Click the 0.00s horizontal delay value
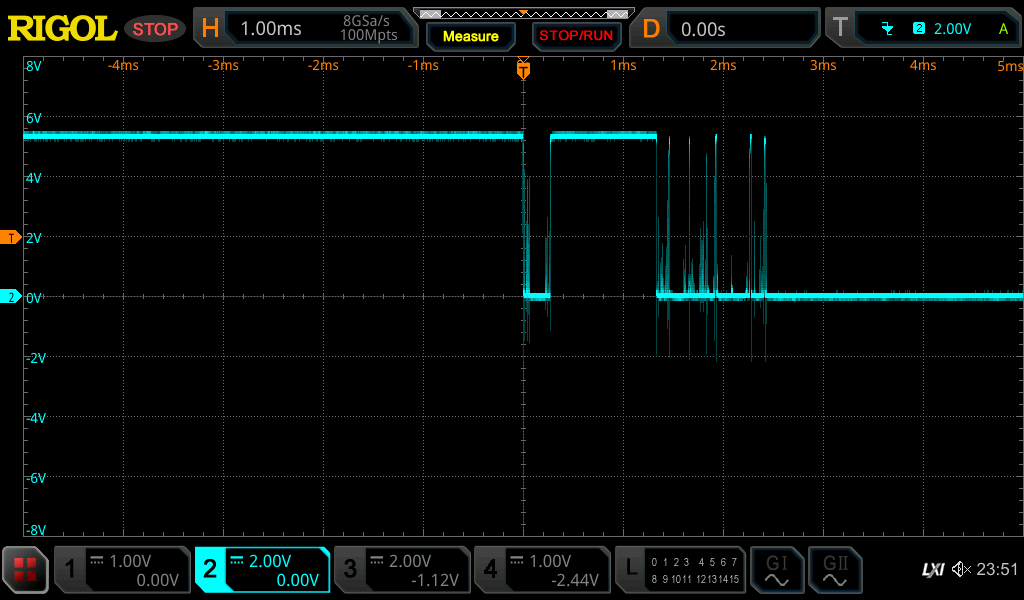The height and width of the screenshot is (600, 1024). coord(703,29)
